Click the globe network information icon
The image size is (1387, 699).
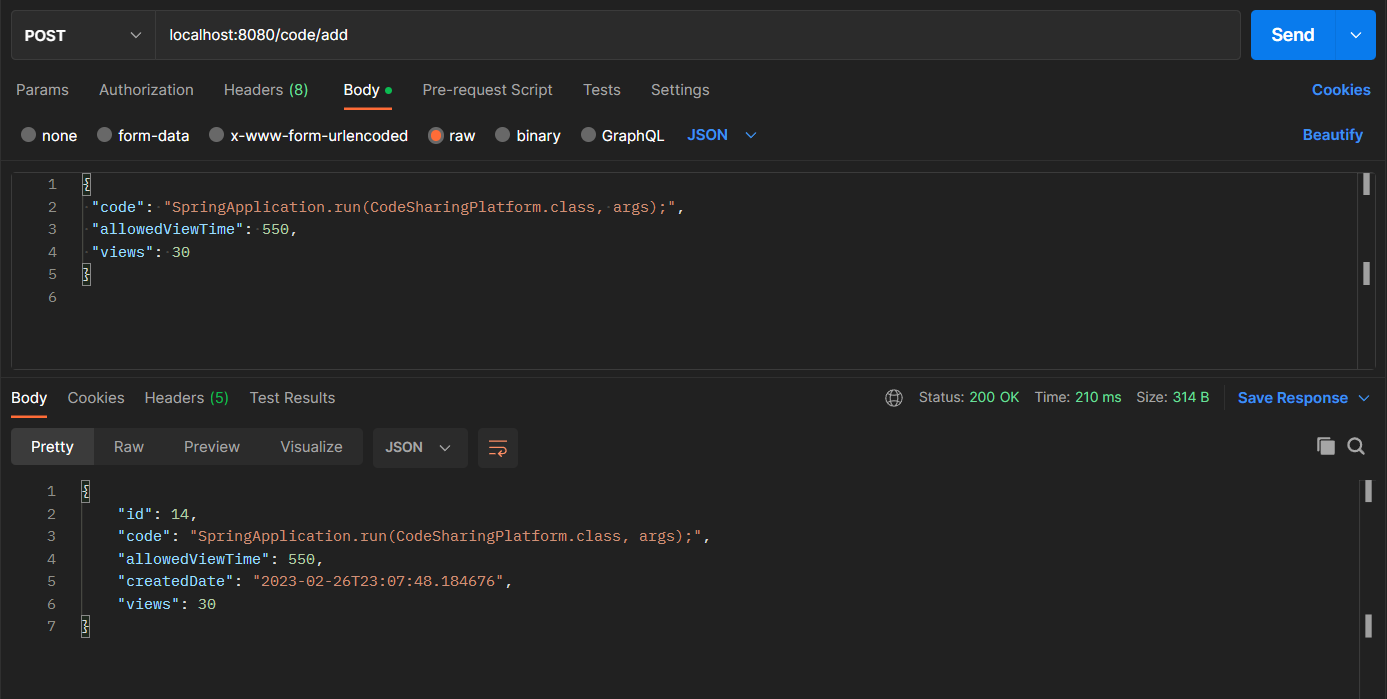coord(894,398)
